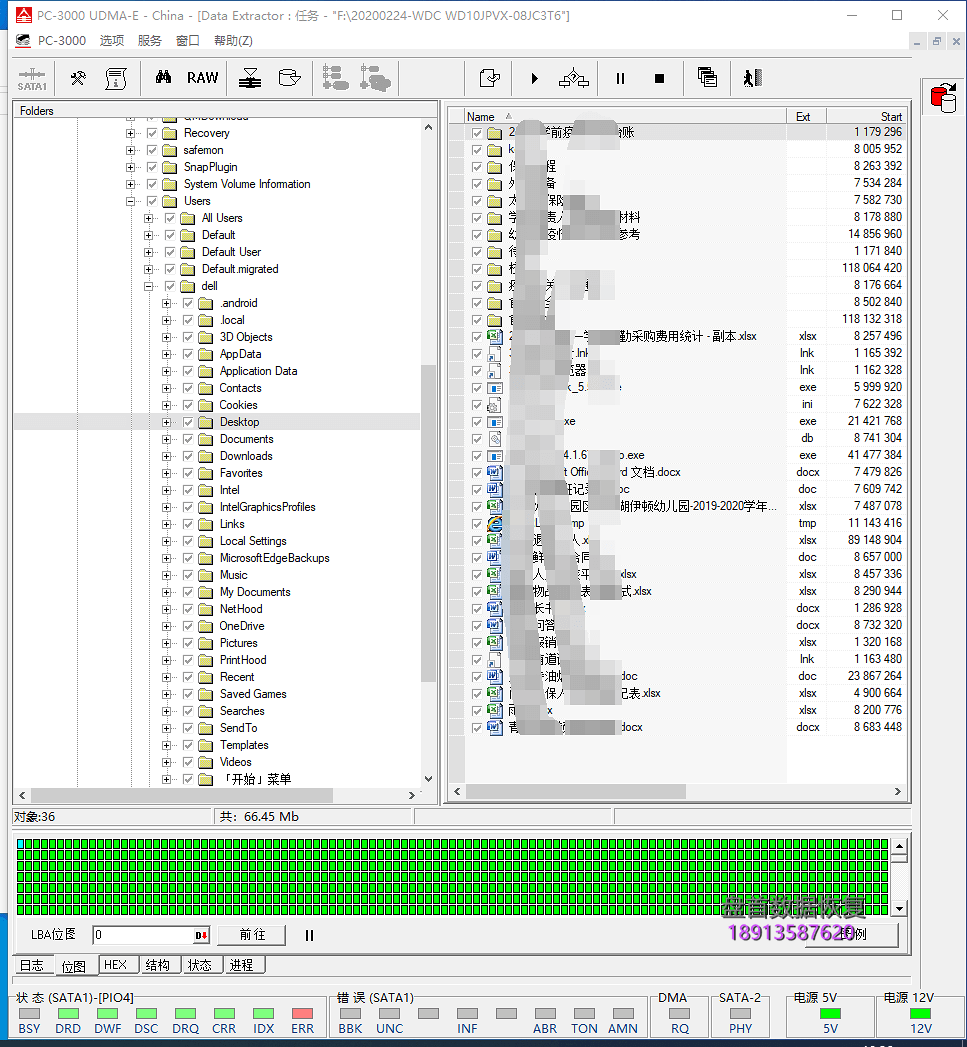Viewport: 967px width, 1047px height.
Task: Expand the AppData folder node
Action: tap(166, 355)
